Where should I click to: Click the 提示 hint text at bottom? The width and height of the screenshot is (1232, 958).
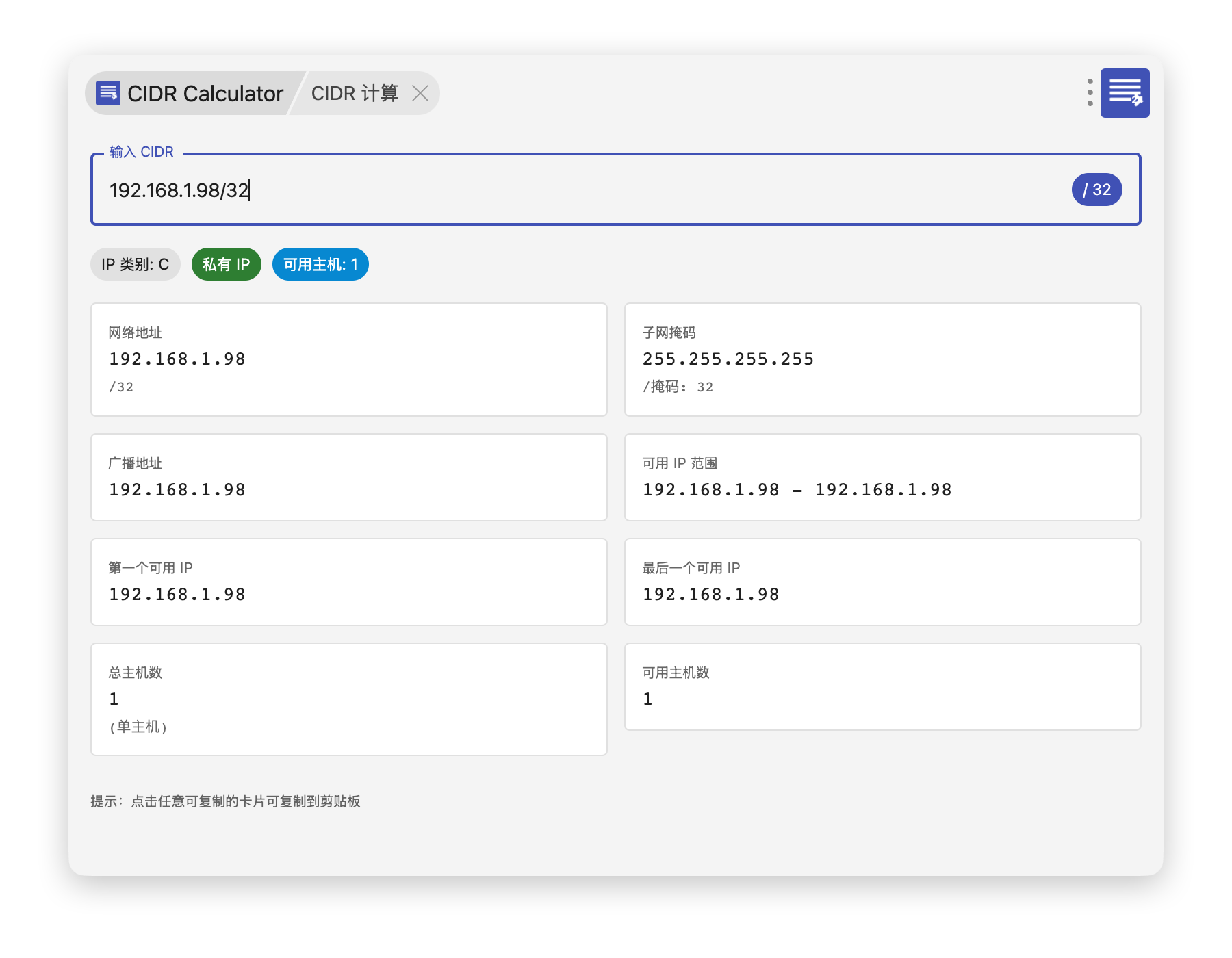pos(225,801)
